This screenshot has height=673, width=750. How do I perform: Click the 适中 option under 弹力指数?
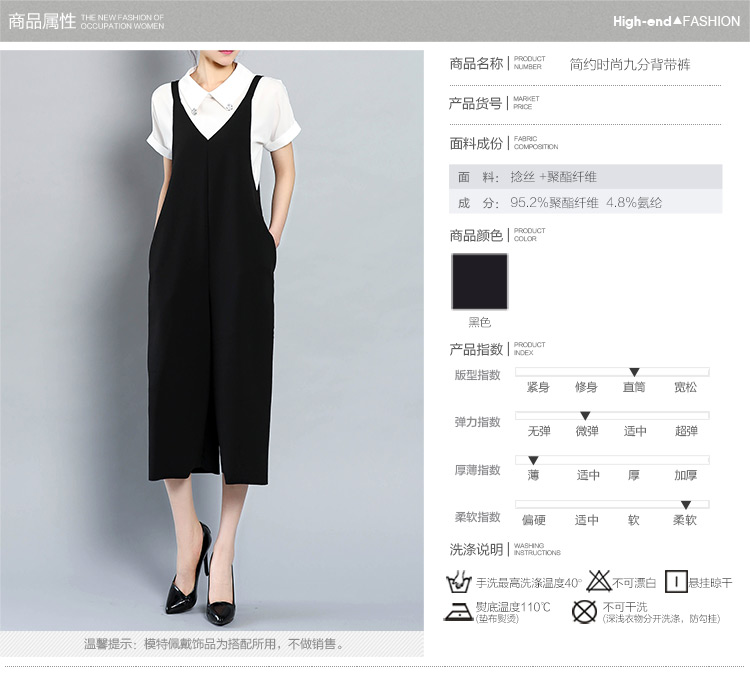(635, 431)
